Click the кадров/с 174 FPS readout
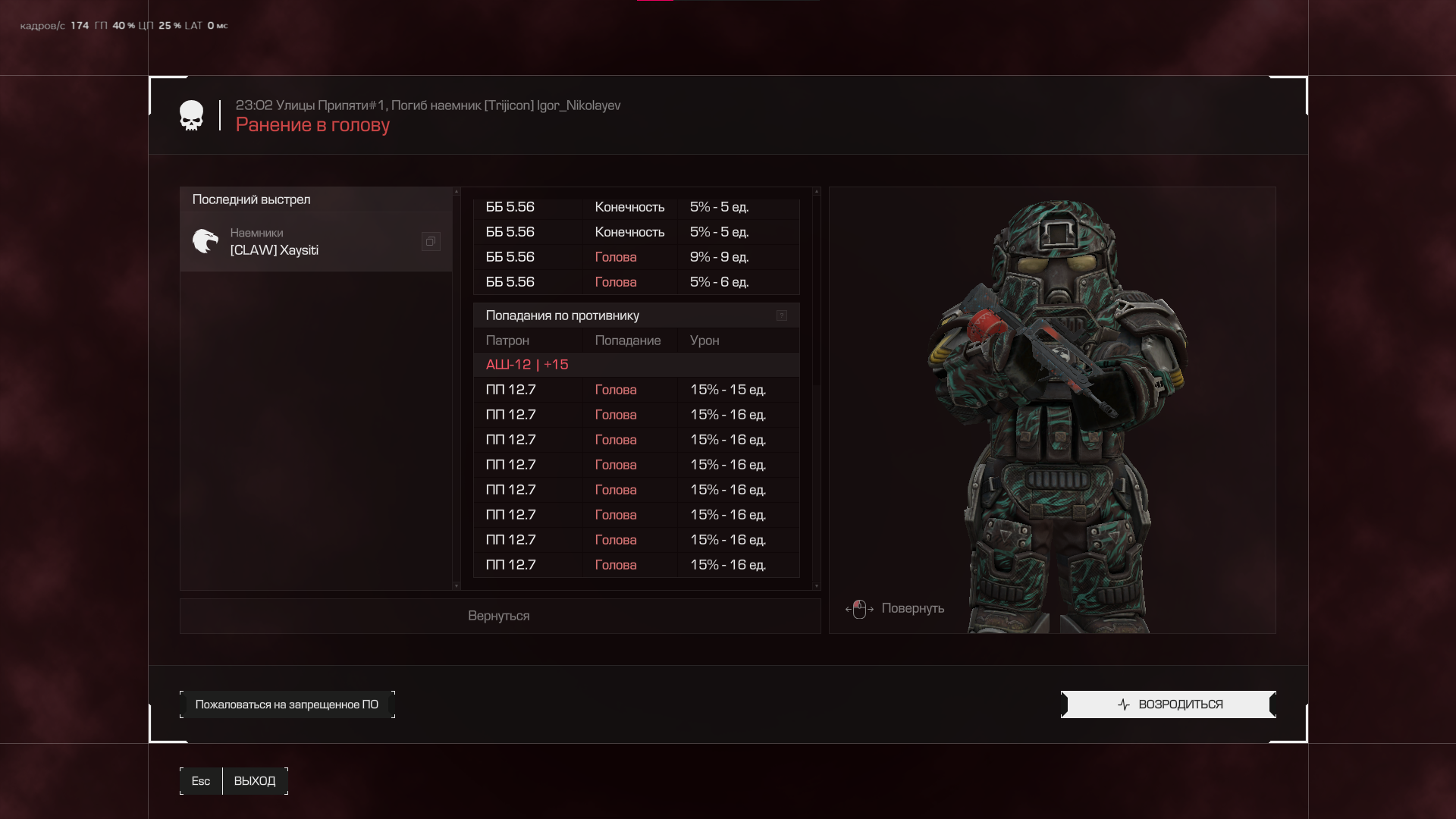Image resolution: width=1456 pixels, height=819 pixels. pos(54,26)
